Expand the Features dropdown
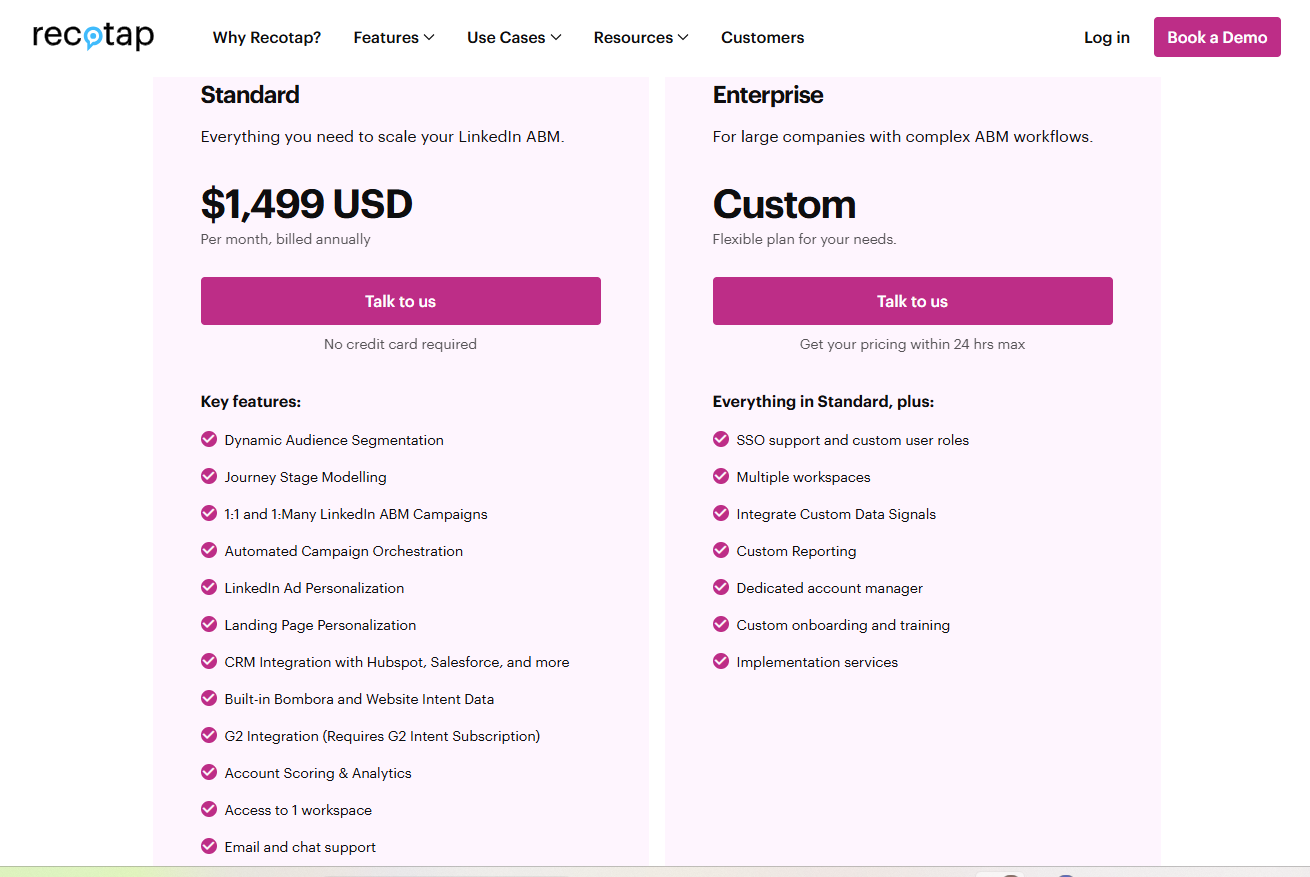This screenshot has height=877, width=1310. [393, 37]
